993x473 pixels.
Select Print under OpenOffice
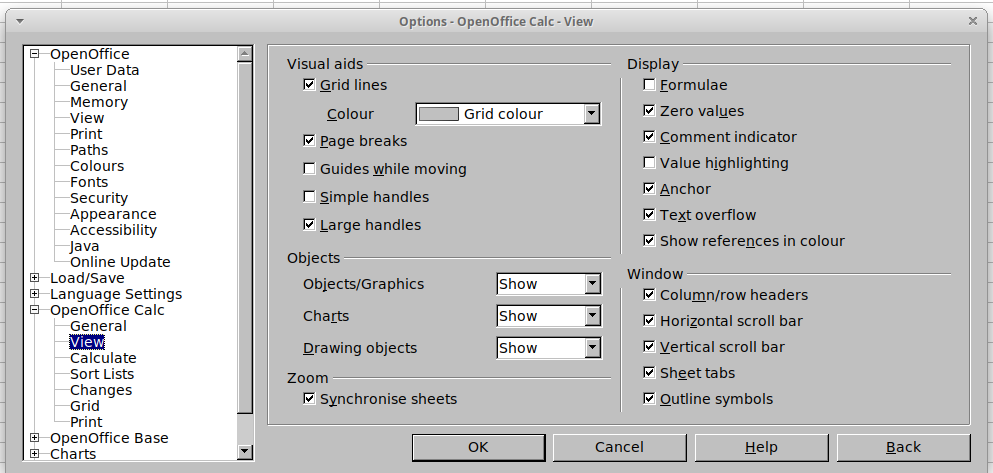(86, 134)
